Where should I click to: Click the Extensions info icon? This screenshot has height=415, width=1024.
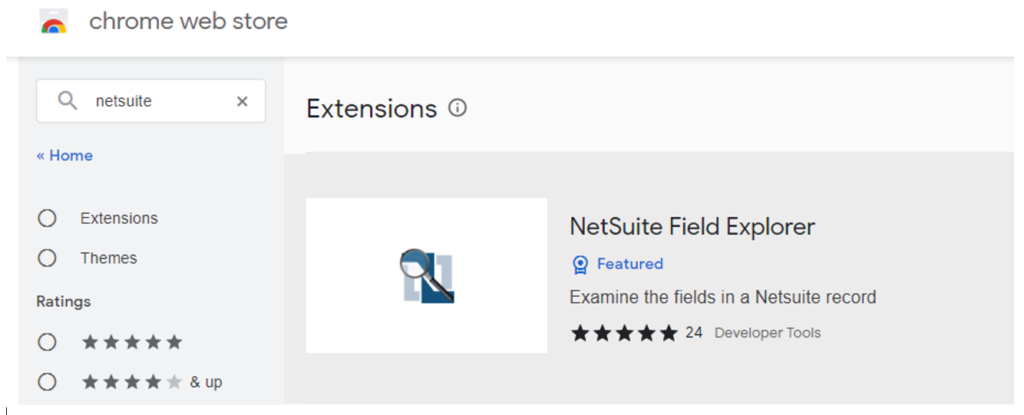pyautogui.click(x=458, y=108)
